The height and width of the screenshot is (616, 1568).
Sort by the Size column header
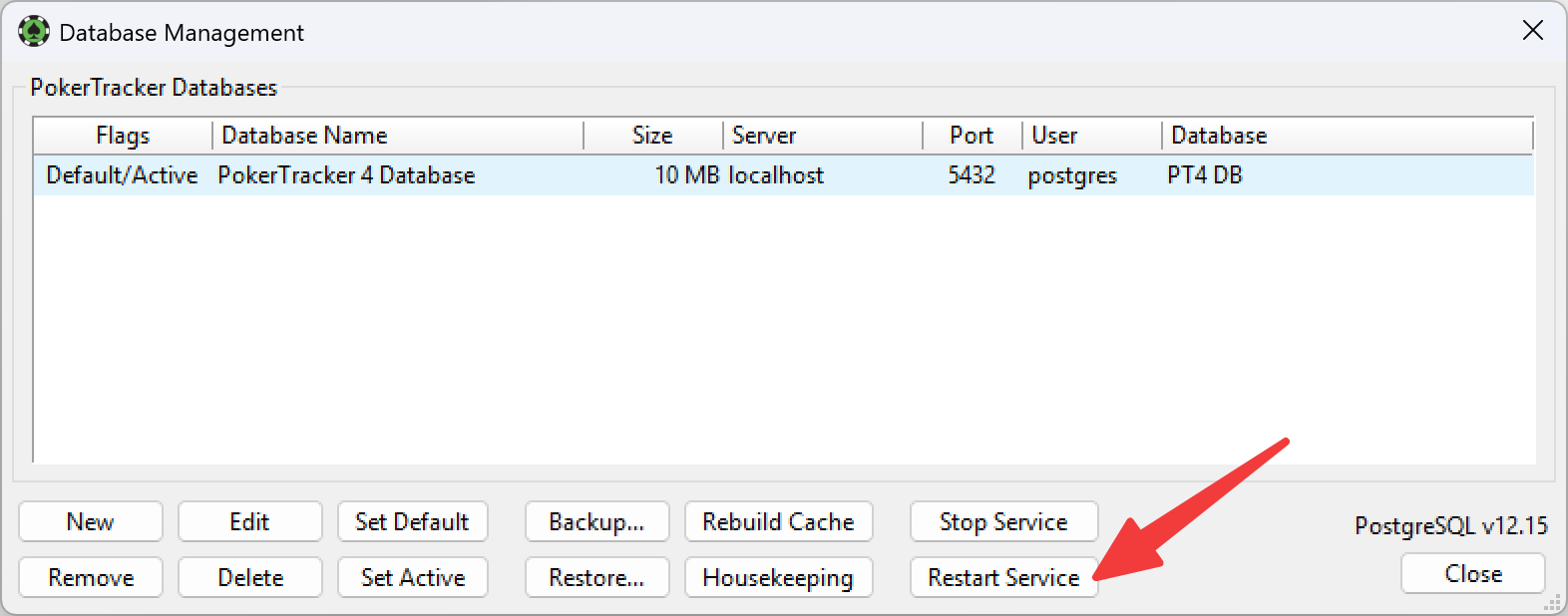click(x=653, y=136)
